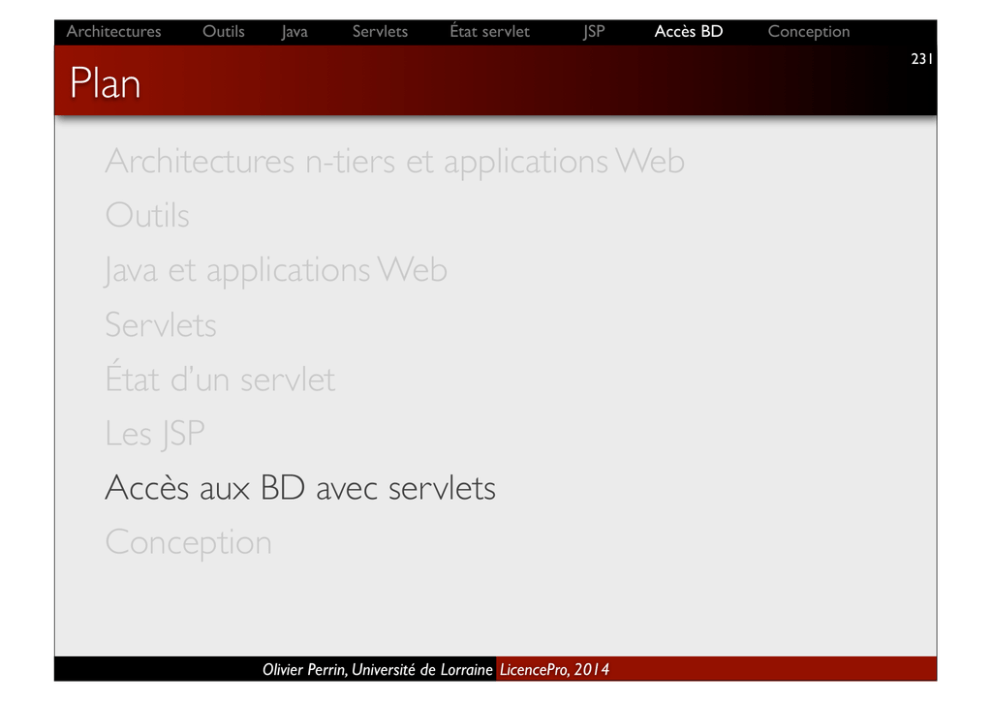The width and height of the screenshot is (992, 701).
Task: Jump to the JSP navigation tab
Action: click(594, 32)
